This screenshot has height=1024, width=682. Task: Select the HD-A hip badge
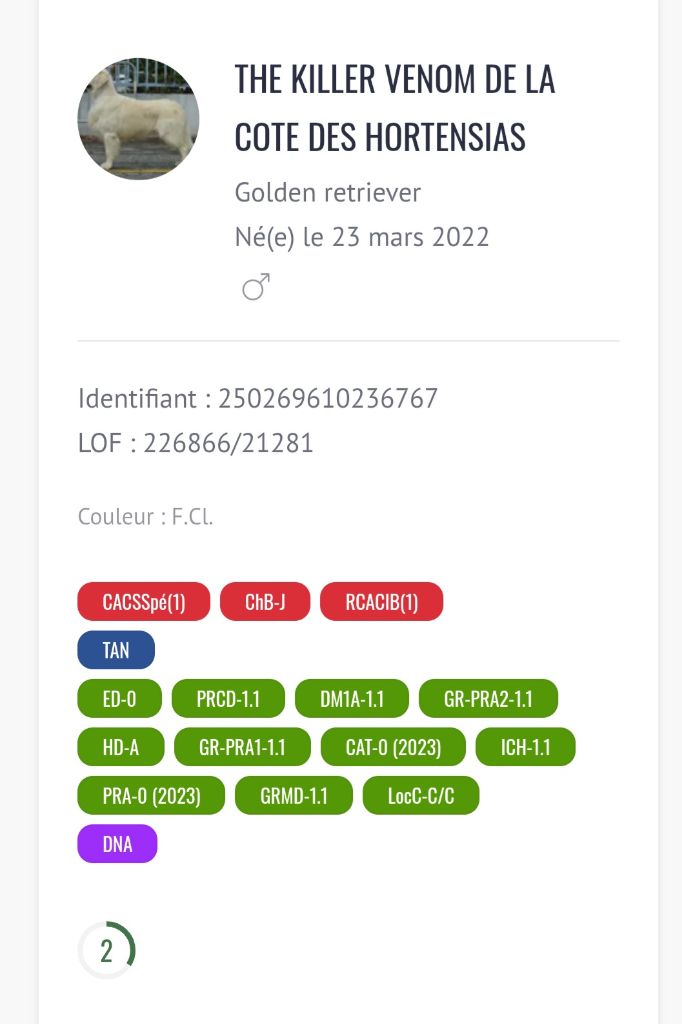[120, 747]
